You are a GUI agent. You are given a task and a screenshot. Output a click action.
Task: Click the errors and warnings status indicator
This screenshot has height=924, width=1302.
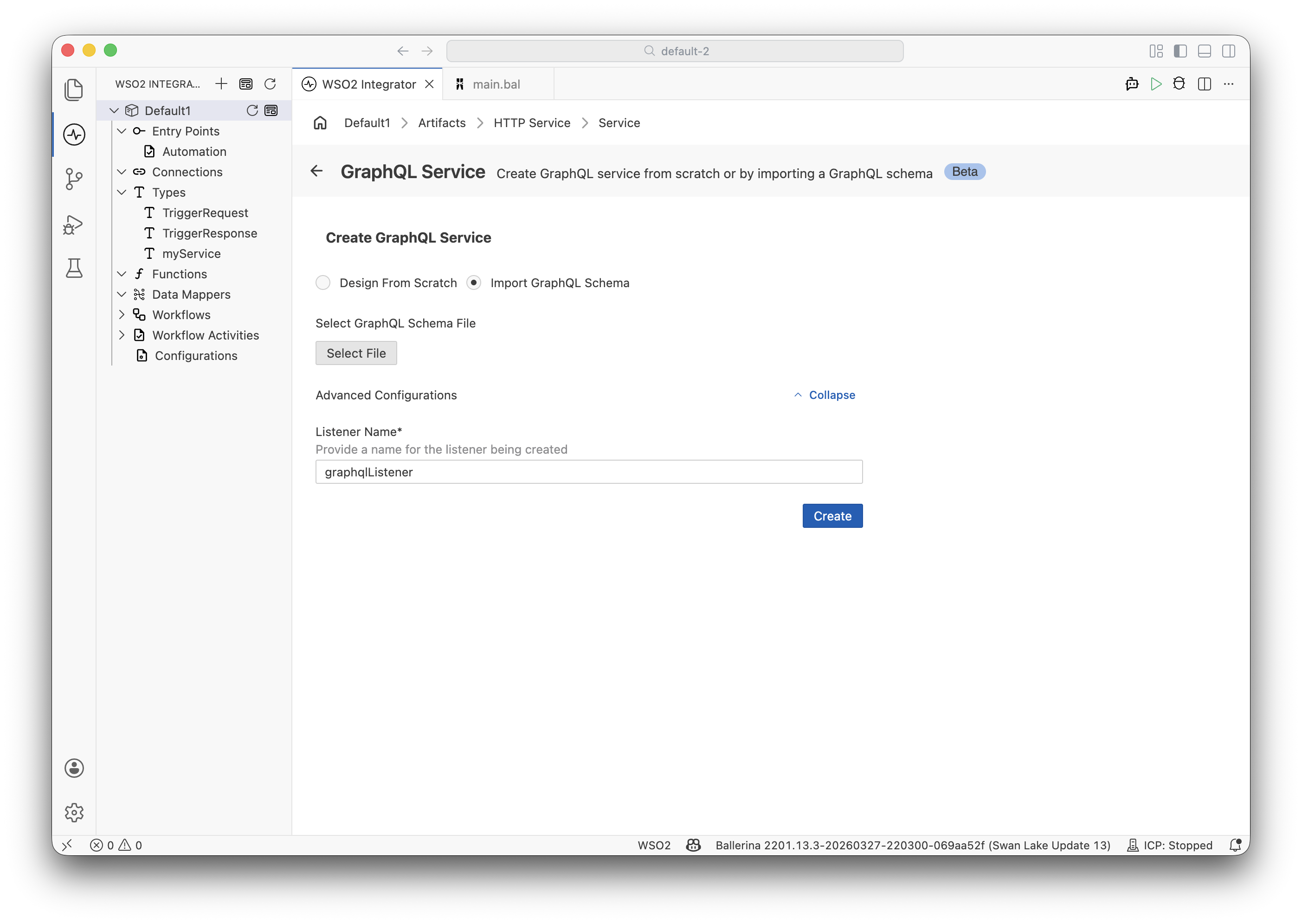[x=116, y=845]
